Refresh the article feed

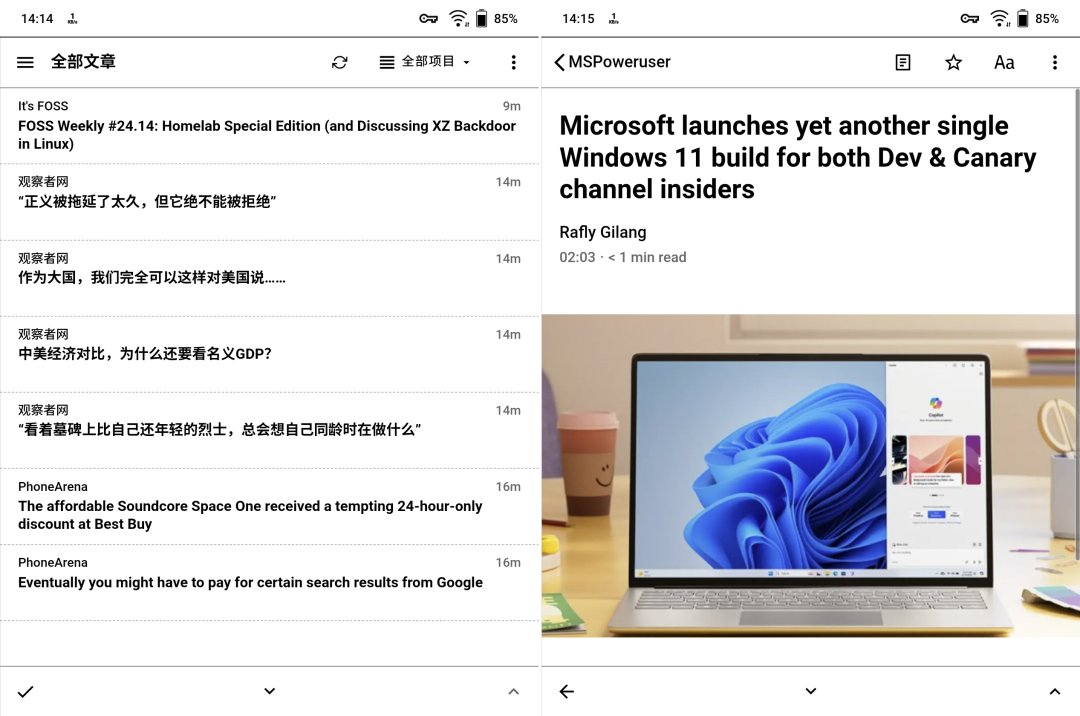tap(340, 63)
